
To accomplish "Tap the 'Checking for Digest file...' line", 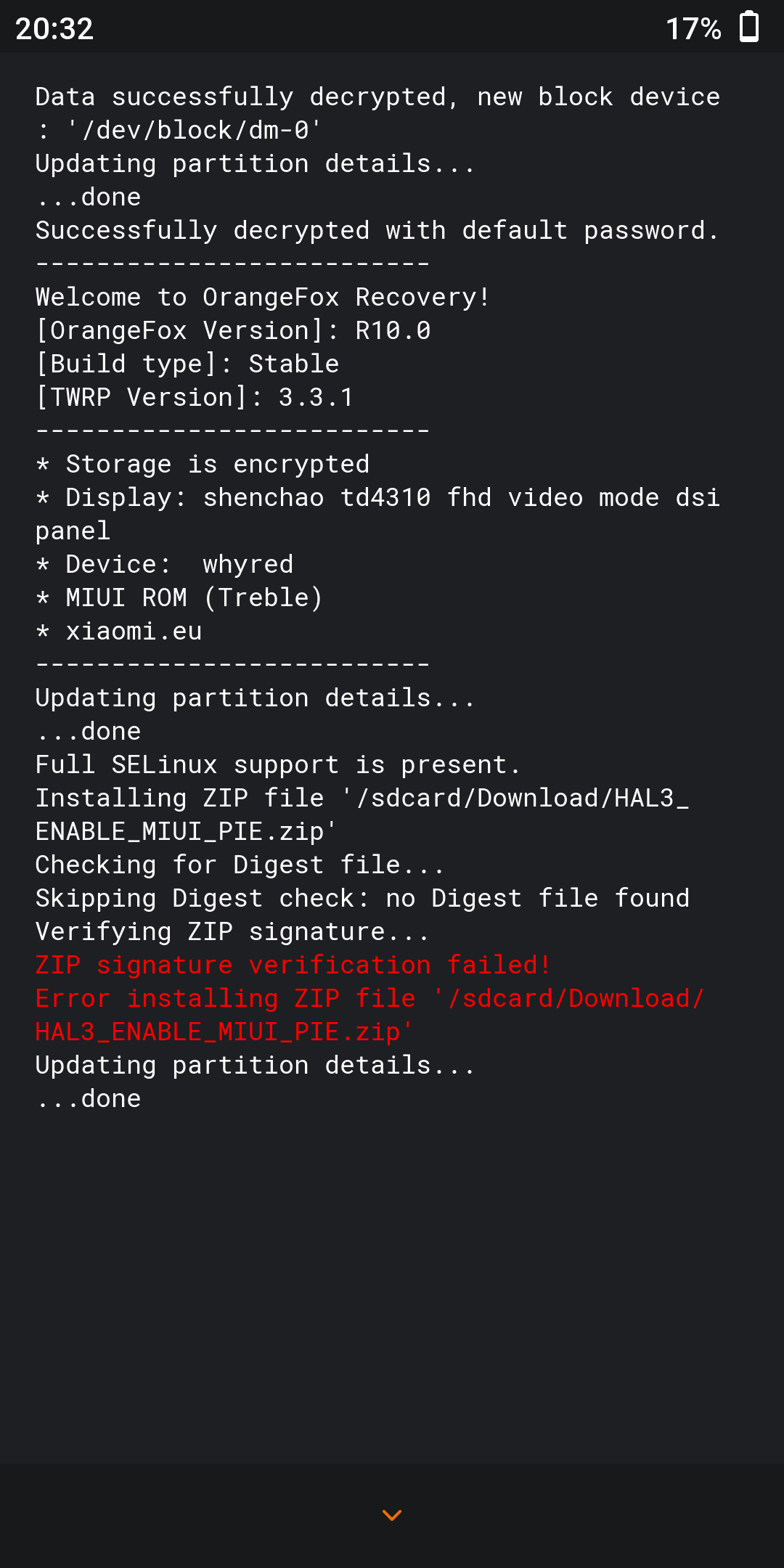I will (x=240, y=865).
